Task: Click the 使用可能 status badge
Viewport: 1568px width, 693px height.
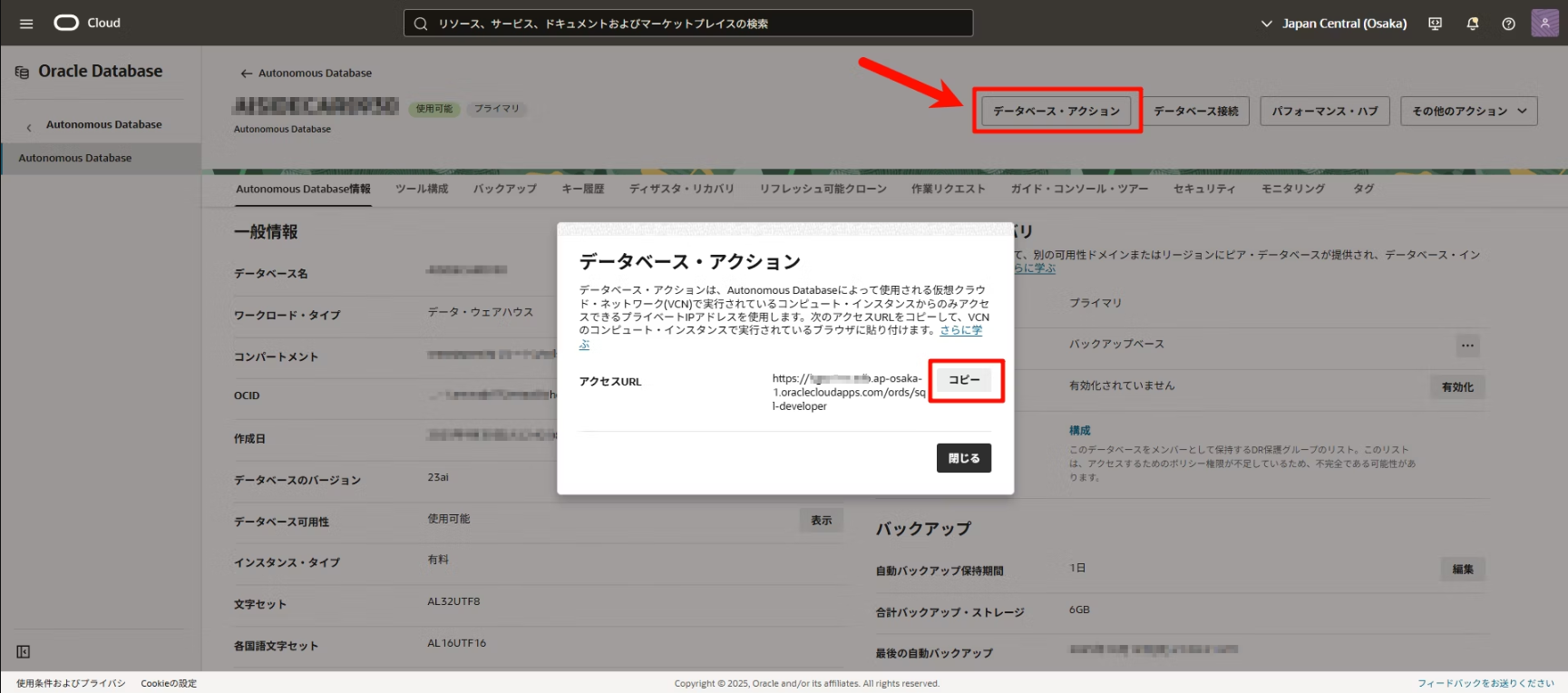Action: tap(434, 109)
